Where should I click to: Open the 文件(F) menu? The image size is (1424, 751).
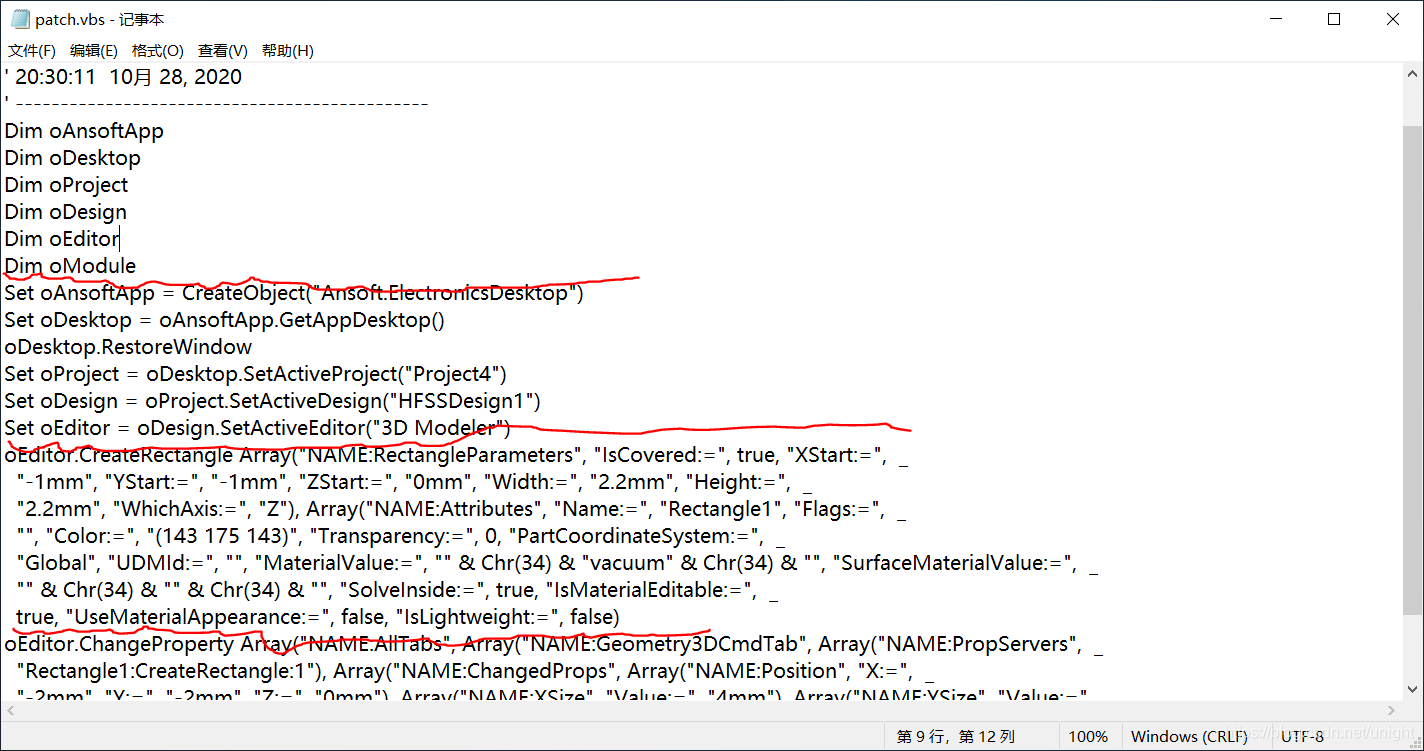[x=32, y=51]
